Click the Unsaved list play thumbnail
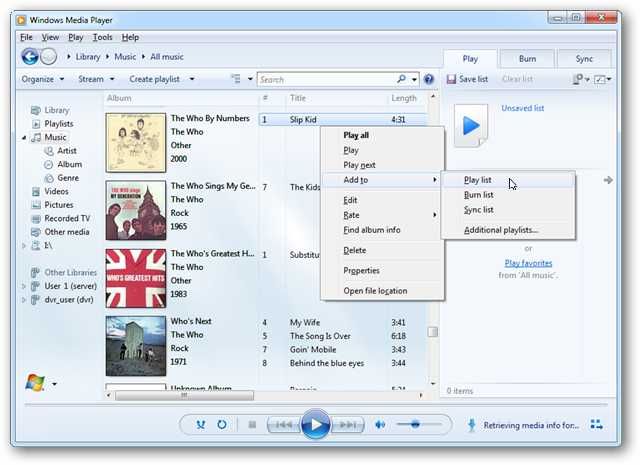The width and height of the screenshot is (640, 465). pos(471,125)
